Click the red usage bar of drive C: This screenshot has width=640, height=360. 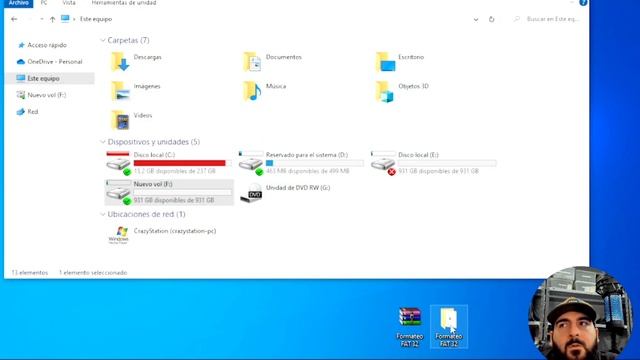tap(182, 163)
